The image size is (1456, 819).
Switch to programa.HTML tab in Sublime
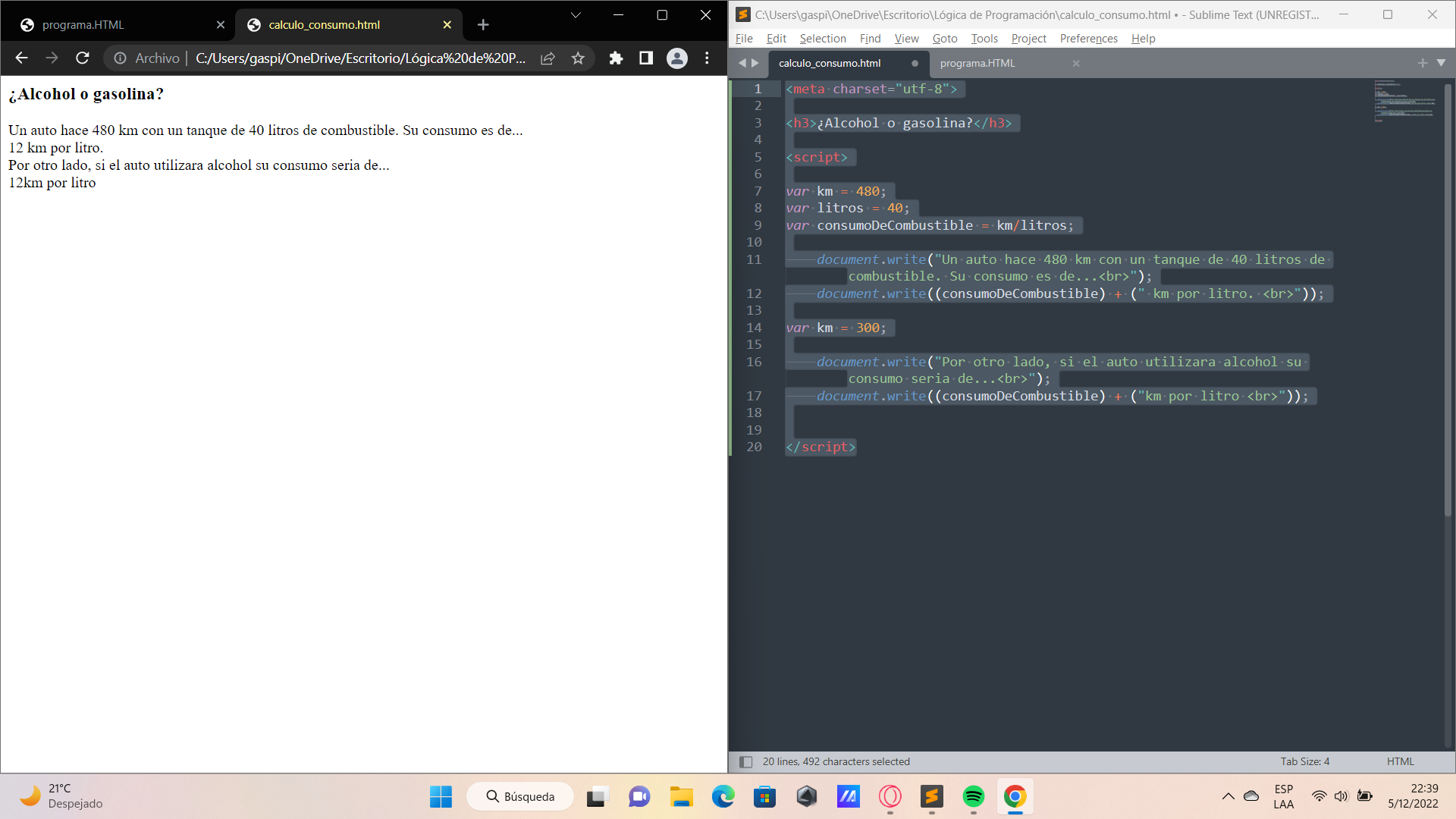977,63
